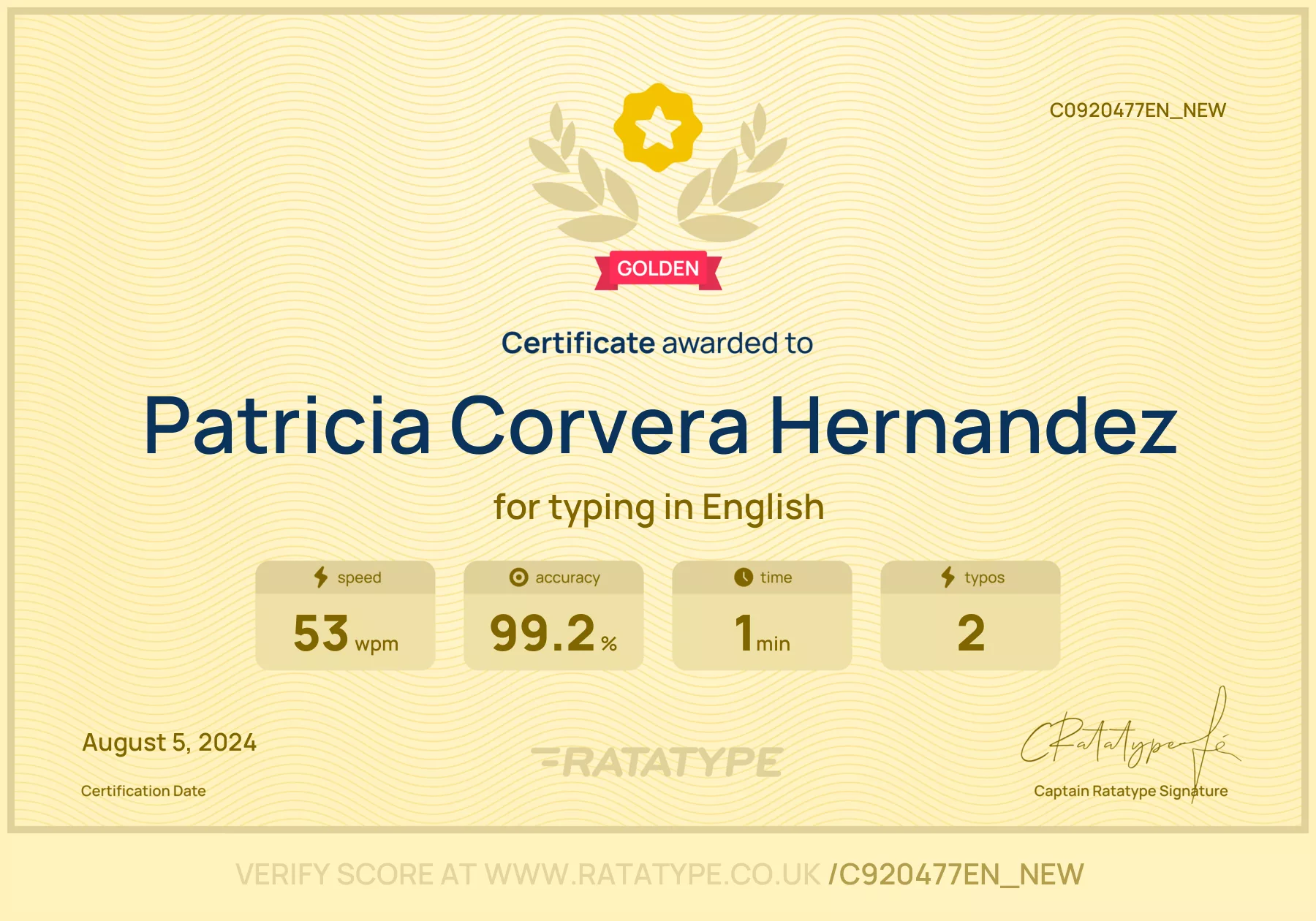Viewport: 1316px width, 921px height.
Task: Click the accuracy target icon
Action: (518, 577)
